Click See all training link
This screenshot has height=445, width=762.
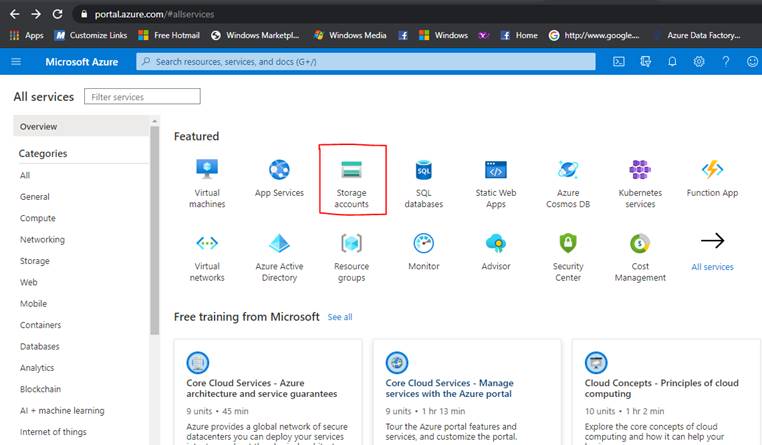[x=340, y=317]
